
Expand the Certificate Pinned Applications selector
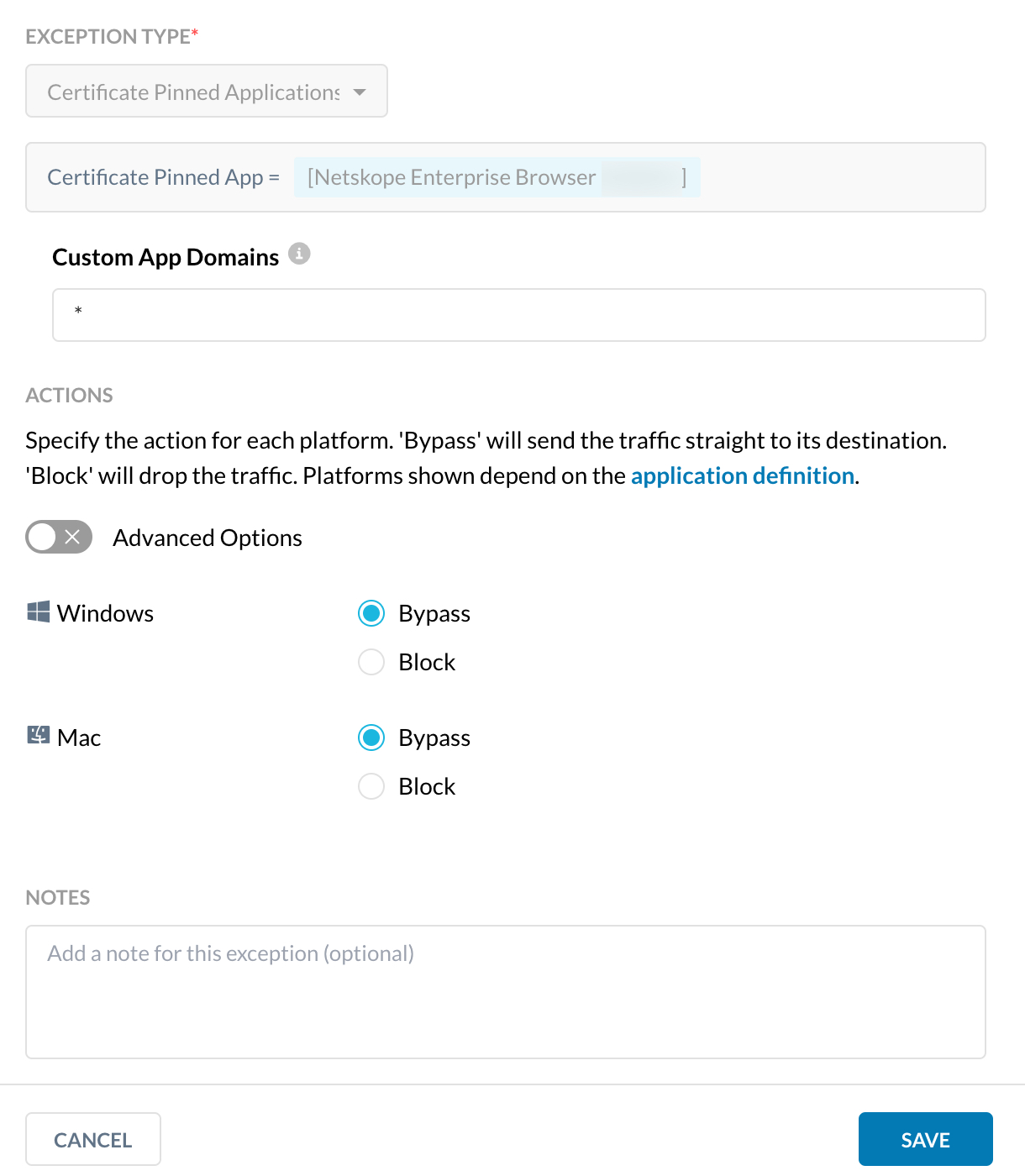(x=206, y=92)
